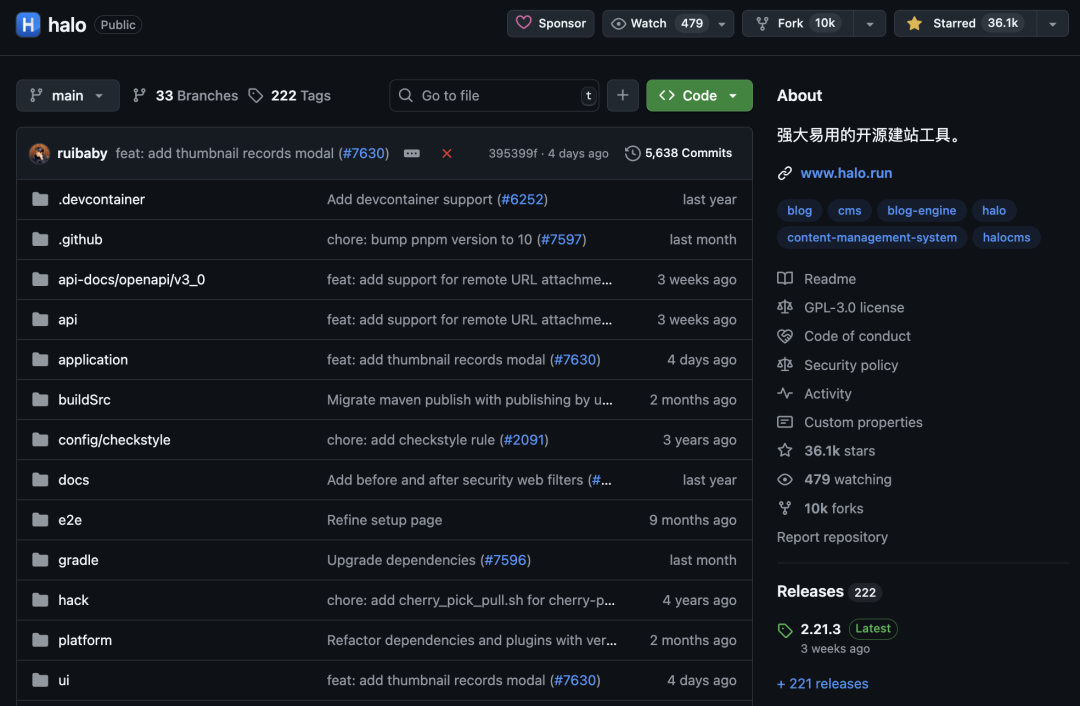Click the star icon beside 36.1k stars

coord(785,450)
